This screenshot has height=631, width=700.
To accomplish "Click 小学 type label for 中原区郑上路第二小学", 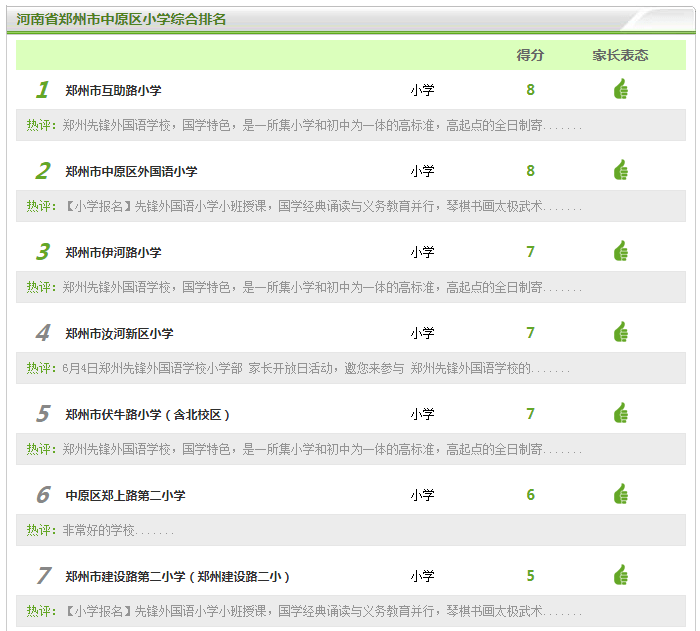I will click(422, 495).
